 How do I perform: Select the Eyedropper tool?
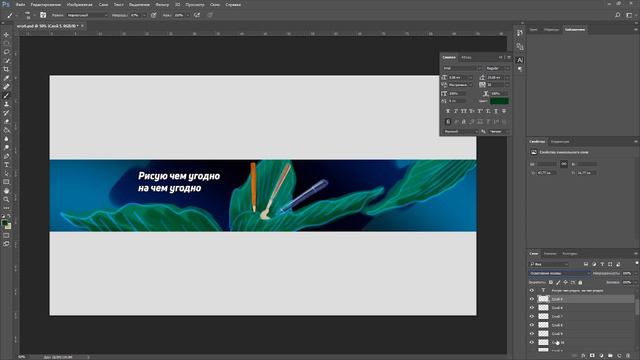point(6,78)
